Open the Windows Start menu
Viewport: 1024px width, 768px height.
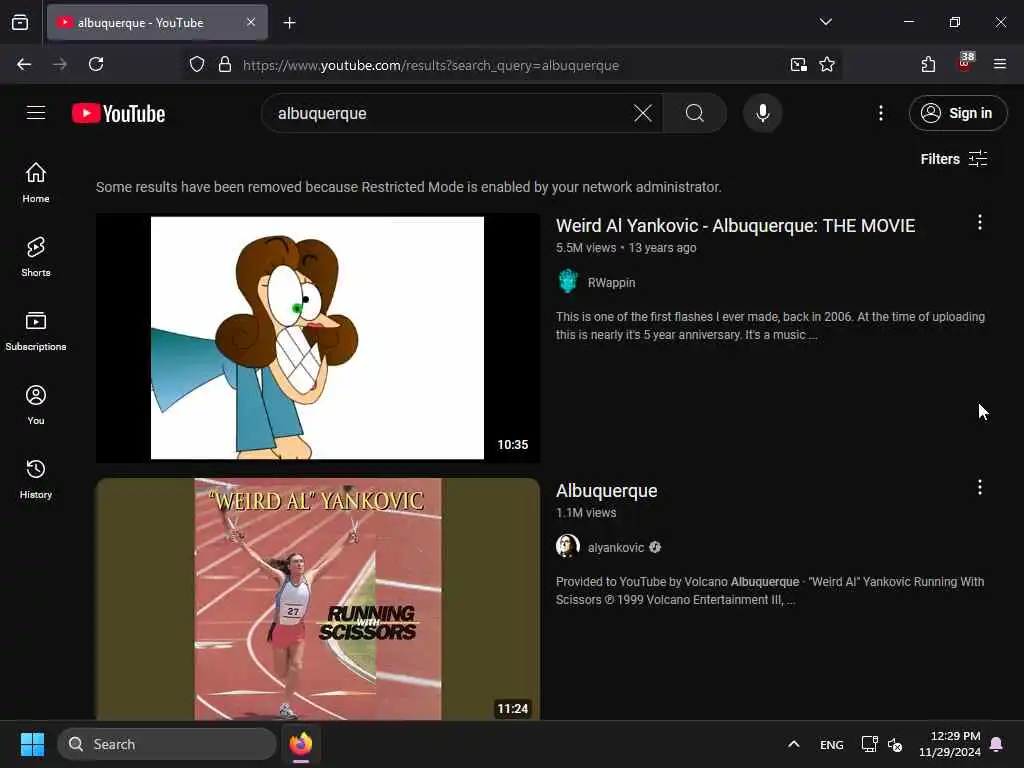pos(32,744)
